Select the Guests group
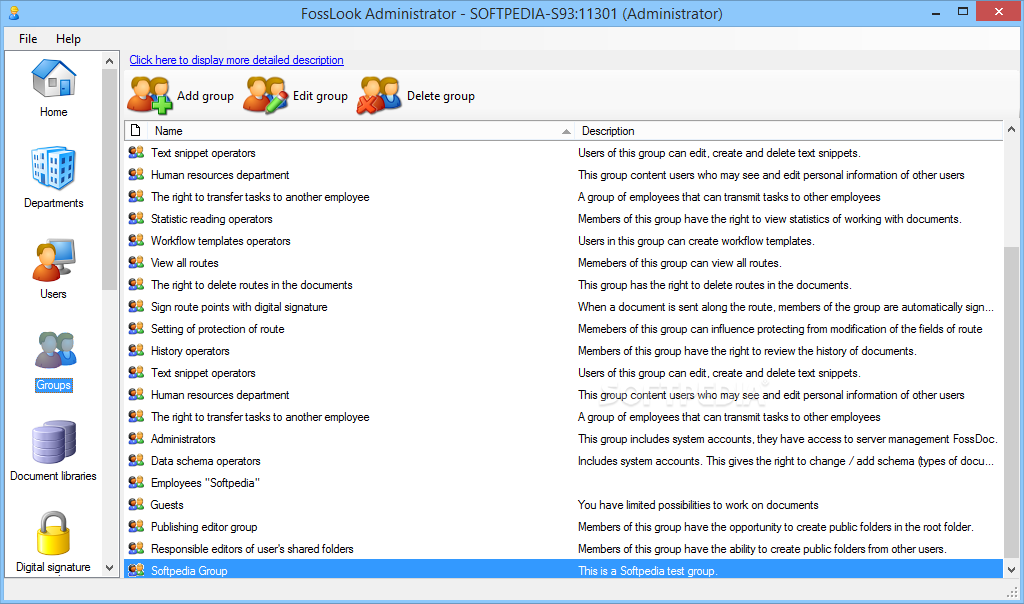This screenshot has width=1024, height=604. [564, 505]
